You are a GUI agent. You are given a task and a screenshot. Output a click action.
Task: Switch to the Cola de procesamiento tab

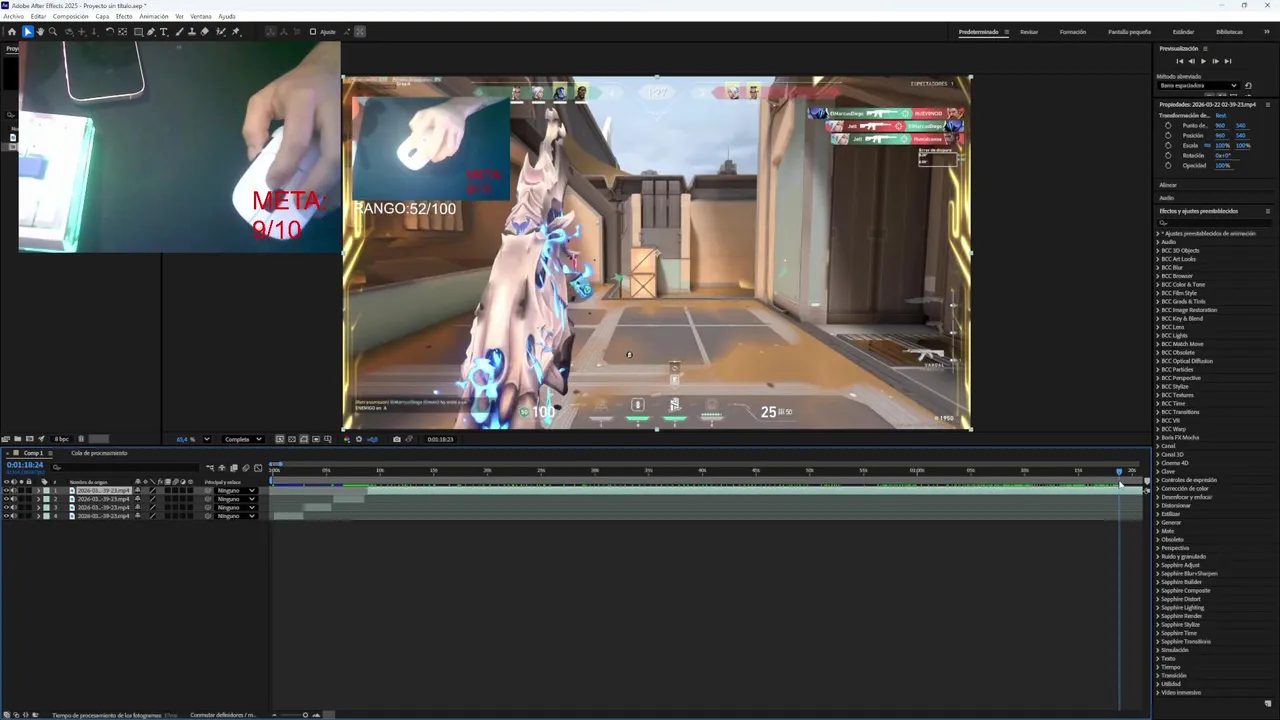pyautogui.click(x=99, y=453)
